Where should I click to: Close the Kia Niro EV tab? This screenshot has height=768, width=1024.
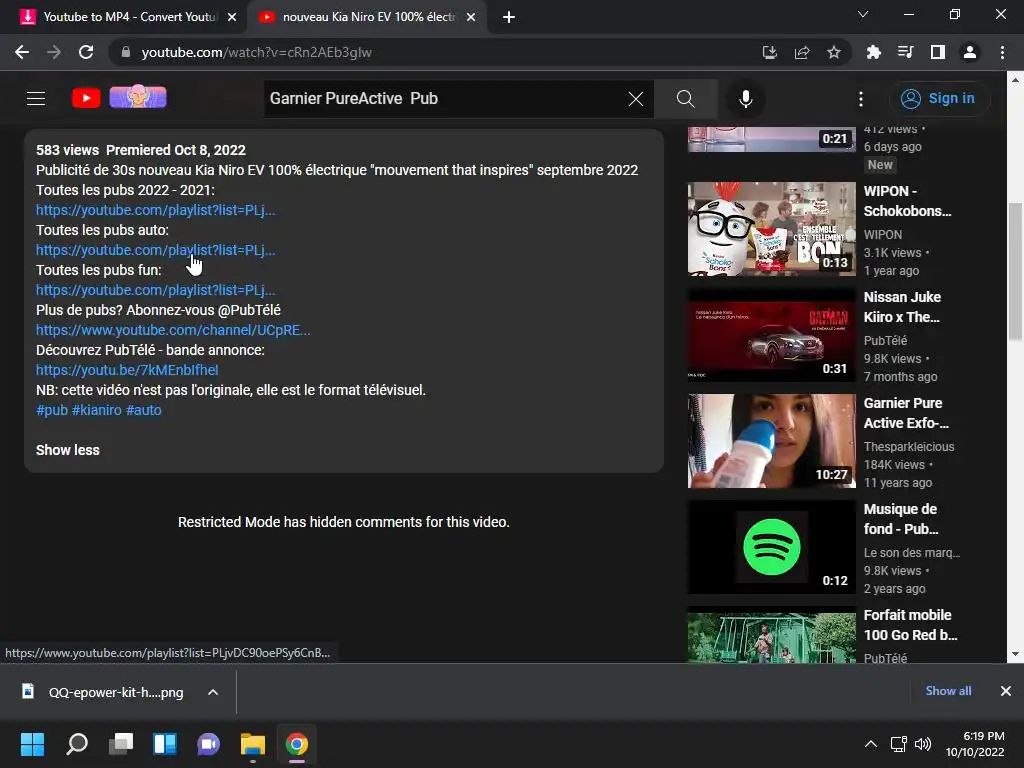471,18
